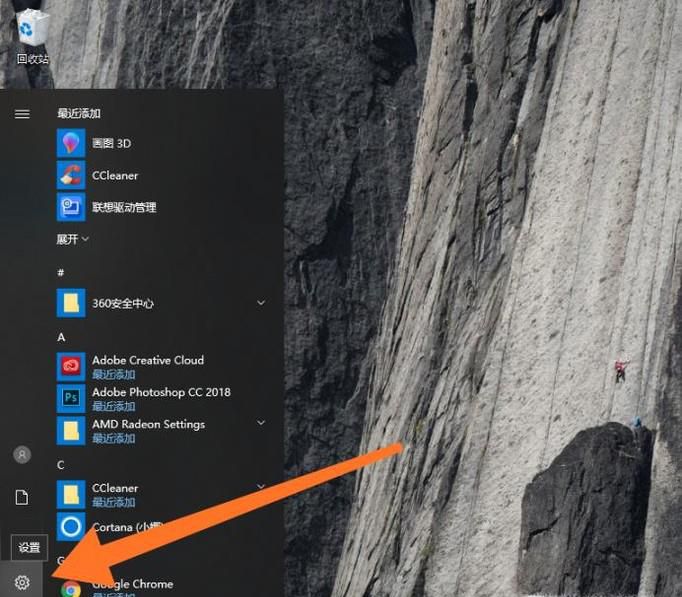The height and width of the screenshot is (597, 682).
Task: Click the A letter section header
Action: [x=61, y=337]
